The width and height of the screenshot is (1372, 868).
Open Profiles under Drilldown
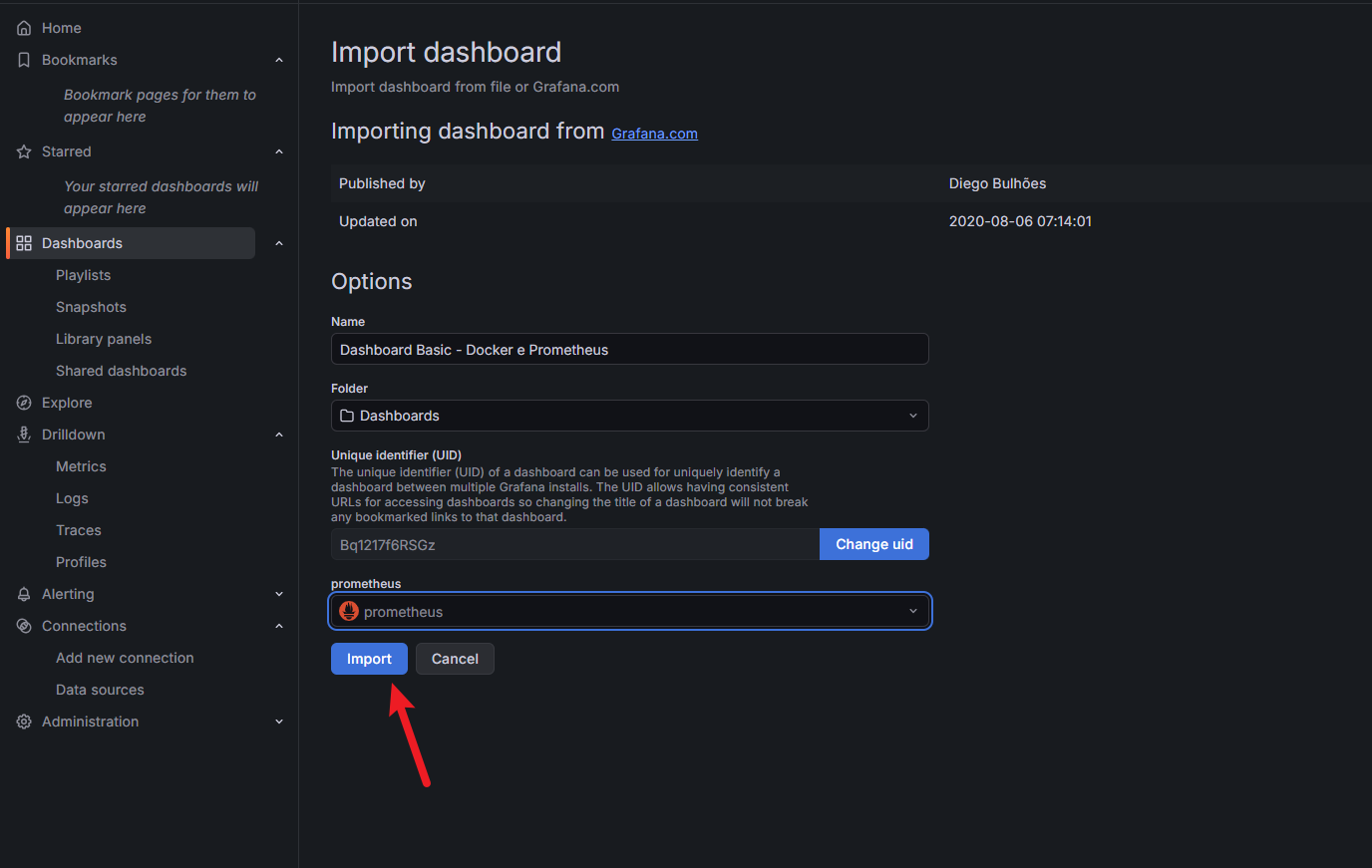(81, 562)
